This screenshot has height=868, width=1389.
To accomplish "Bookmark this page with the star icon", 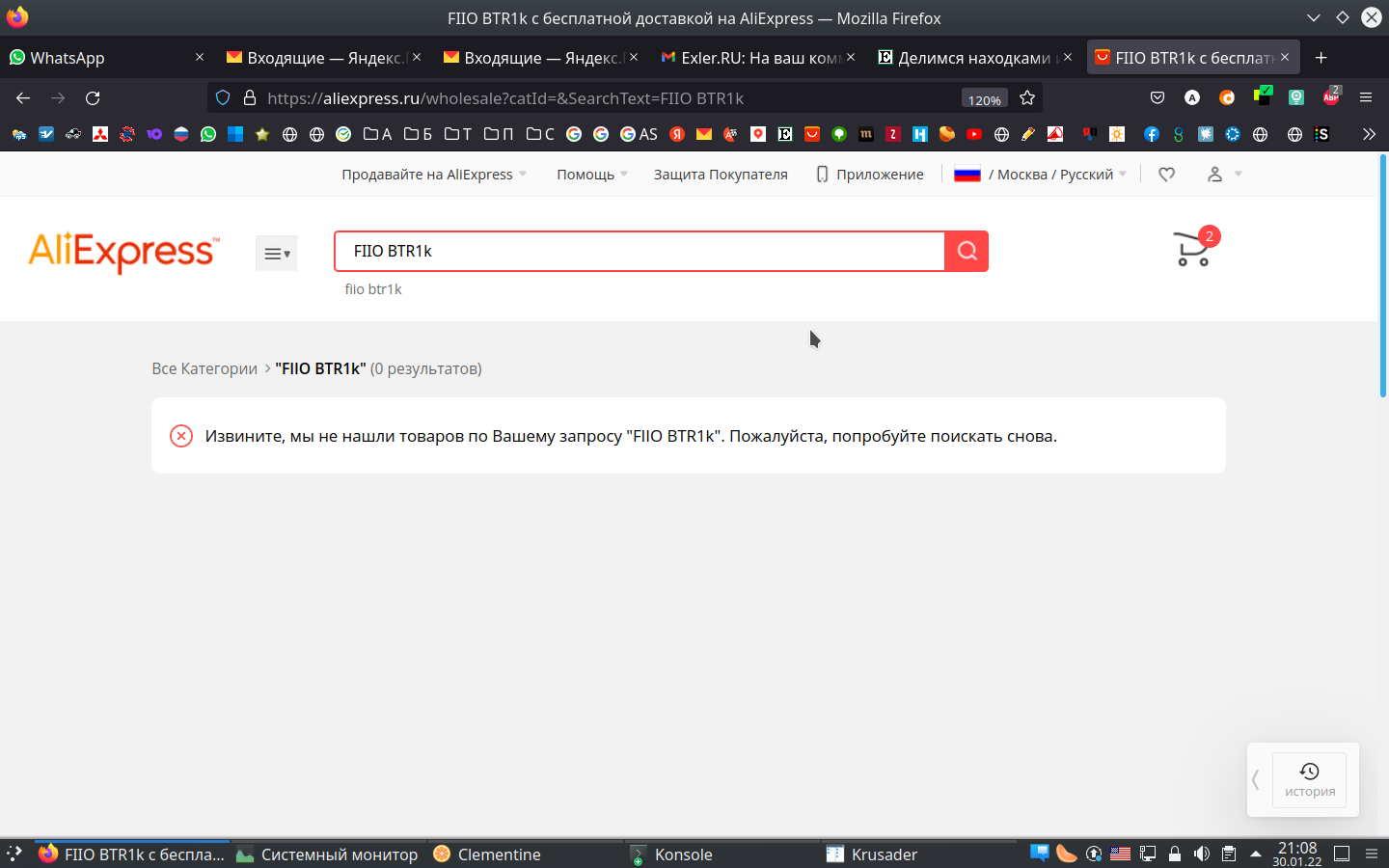I will pyautogui.click(x=1027, y=98).
